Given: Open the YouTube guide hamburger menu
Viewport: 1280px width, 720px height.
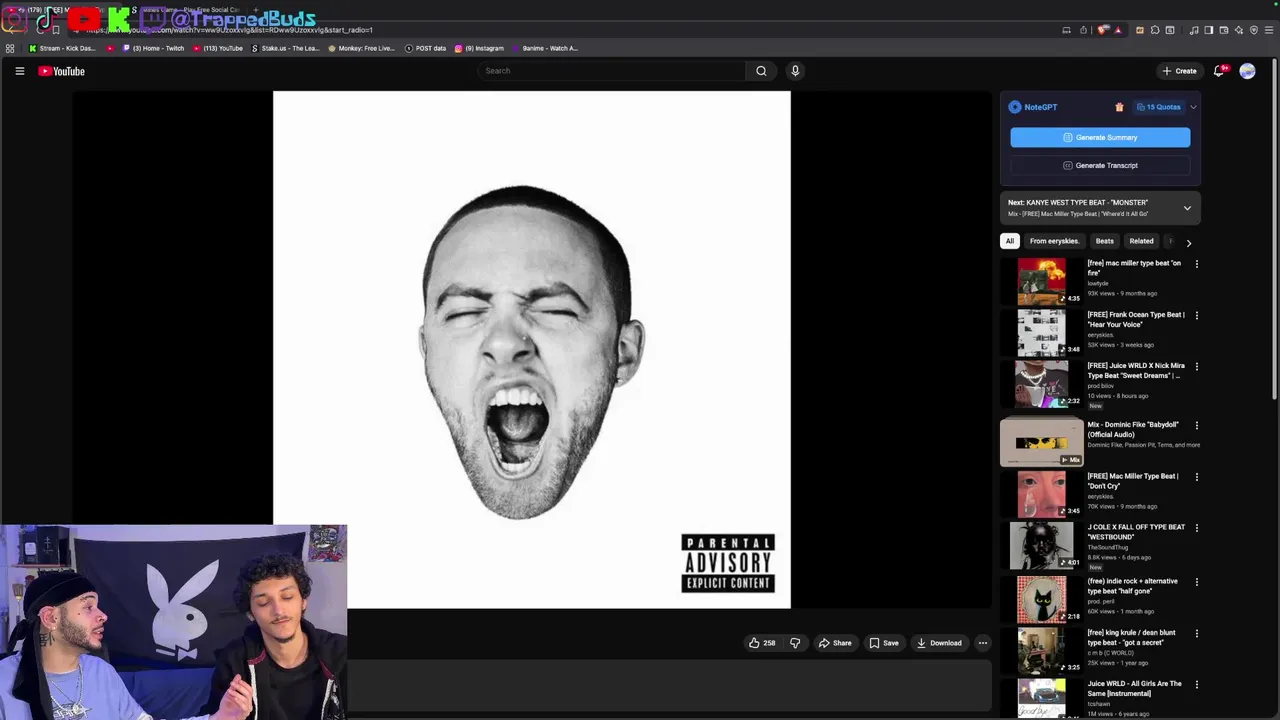Looking at the screenshot, I should 19,71.
